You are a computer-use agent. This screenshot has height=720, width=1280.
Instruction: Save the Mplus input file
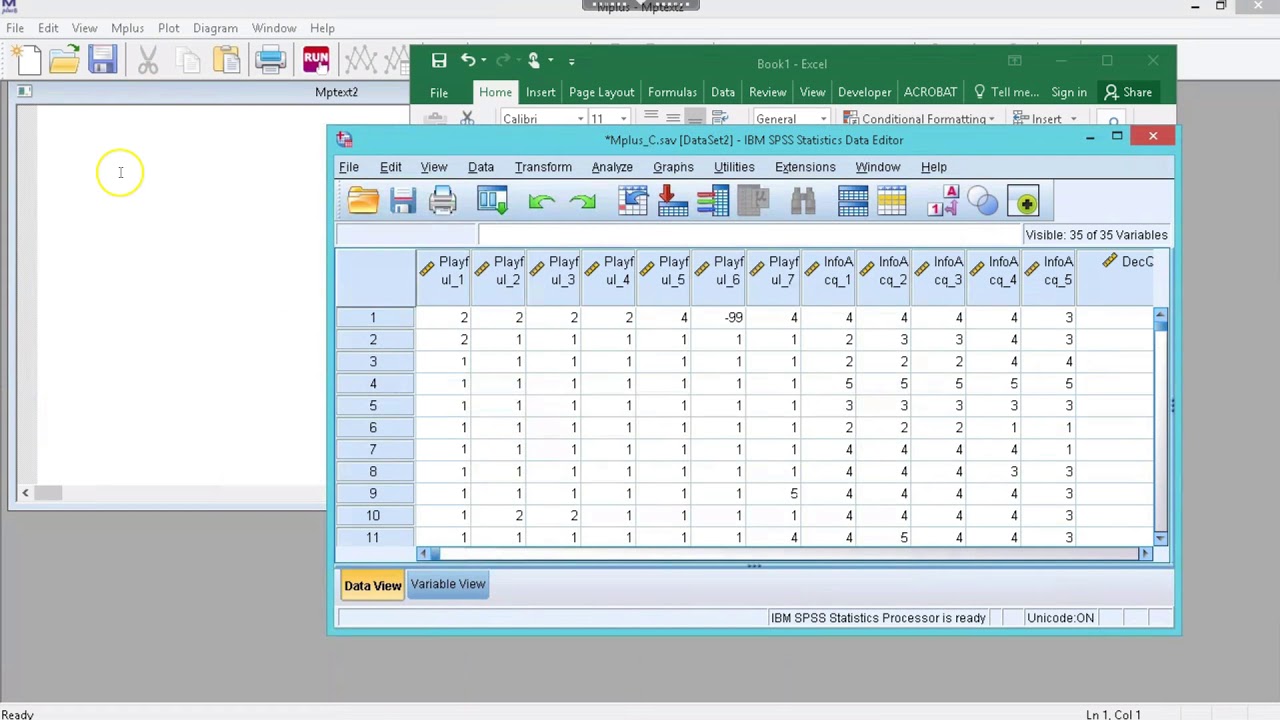point(102,60)
